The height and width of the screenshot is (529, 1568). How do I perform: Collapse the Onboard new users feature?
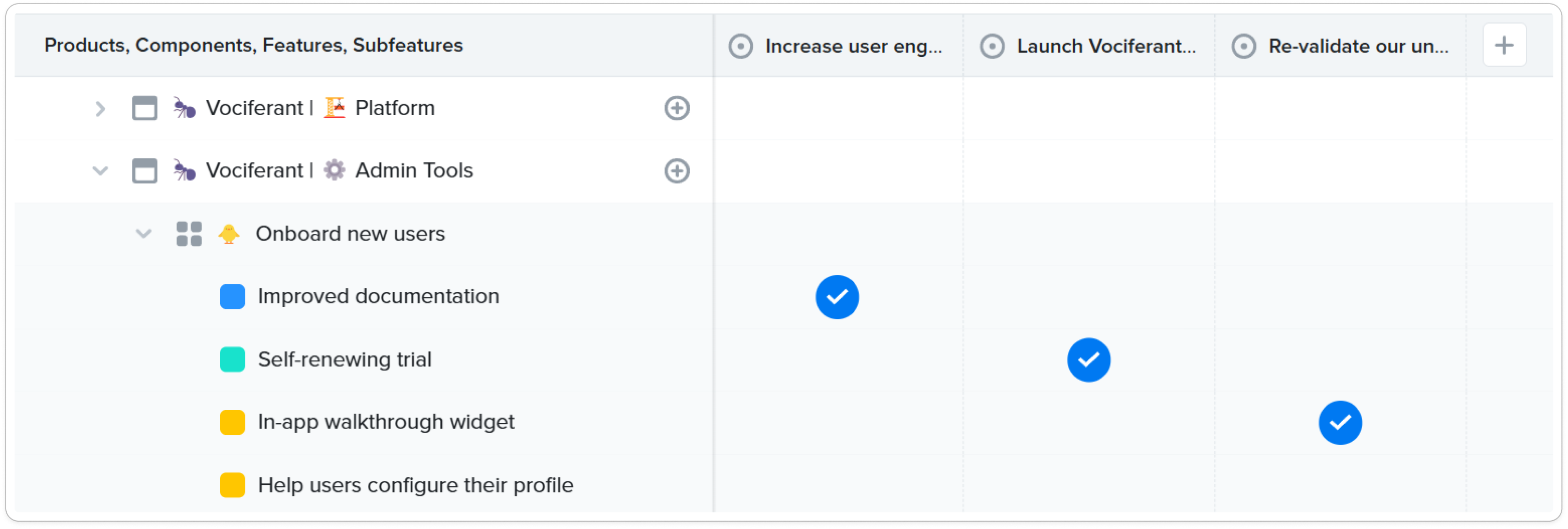(x=144, y=234)
